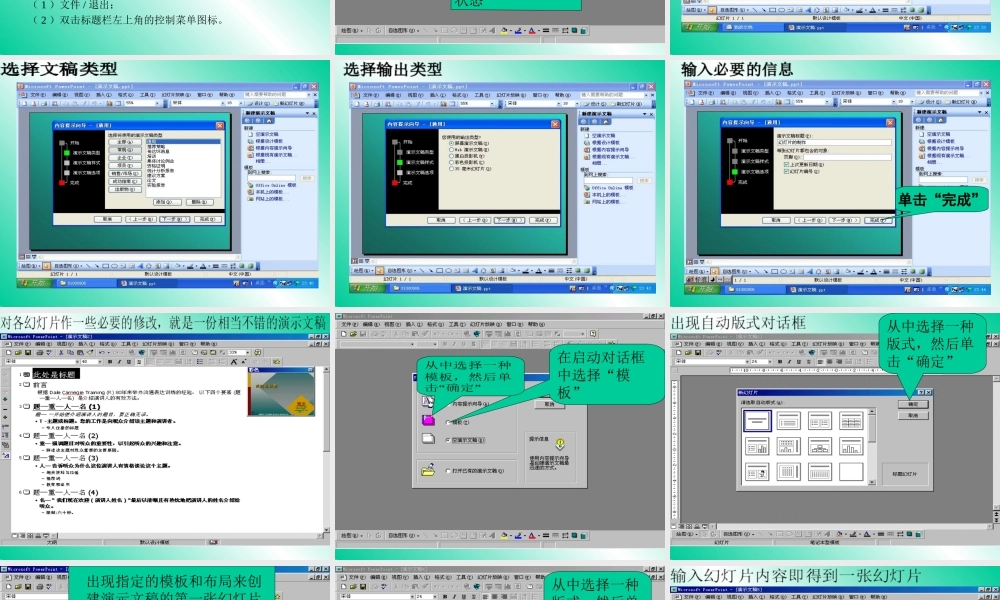Select the blank layout in 自动版式 dialog

pyautogui.click(x=851, y=472)
